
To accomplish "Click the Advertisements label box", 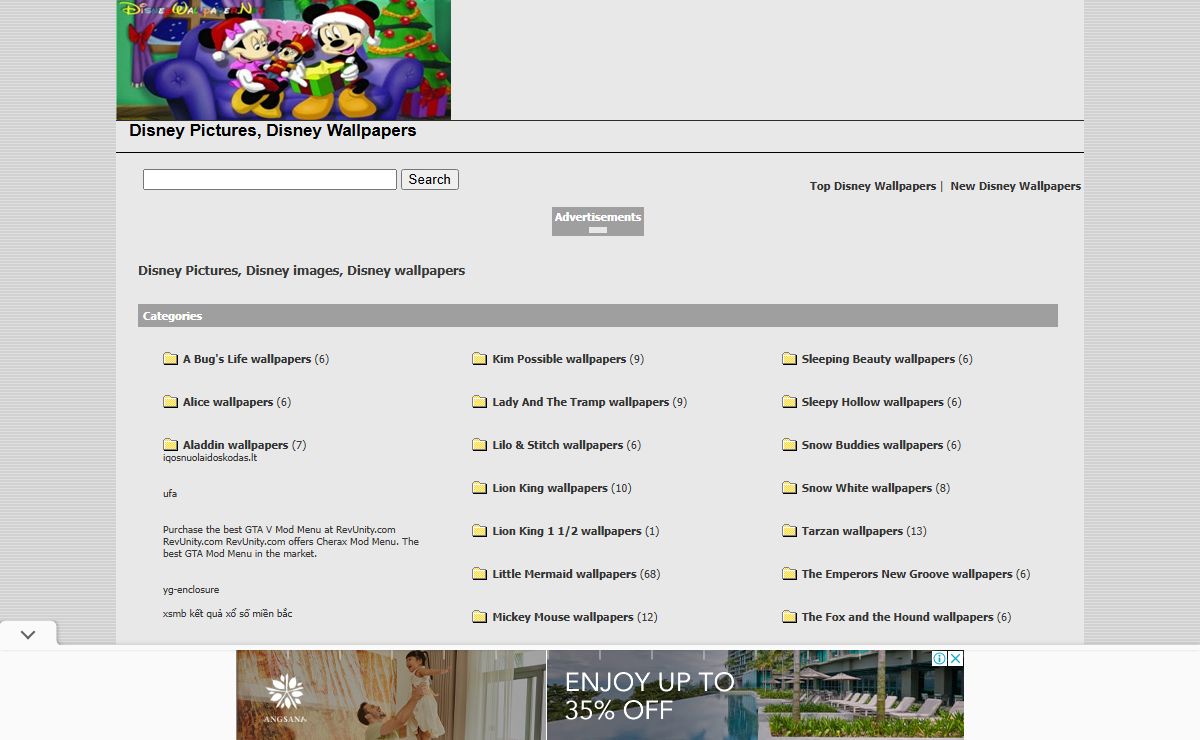I will (x=598, y=222).
